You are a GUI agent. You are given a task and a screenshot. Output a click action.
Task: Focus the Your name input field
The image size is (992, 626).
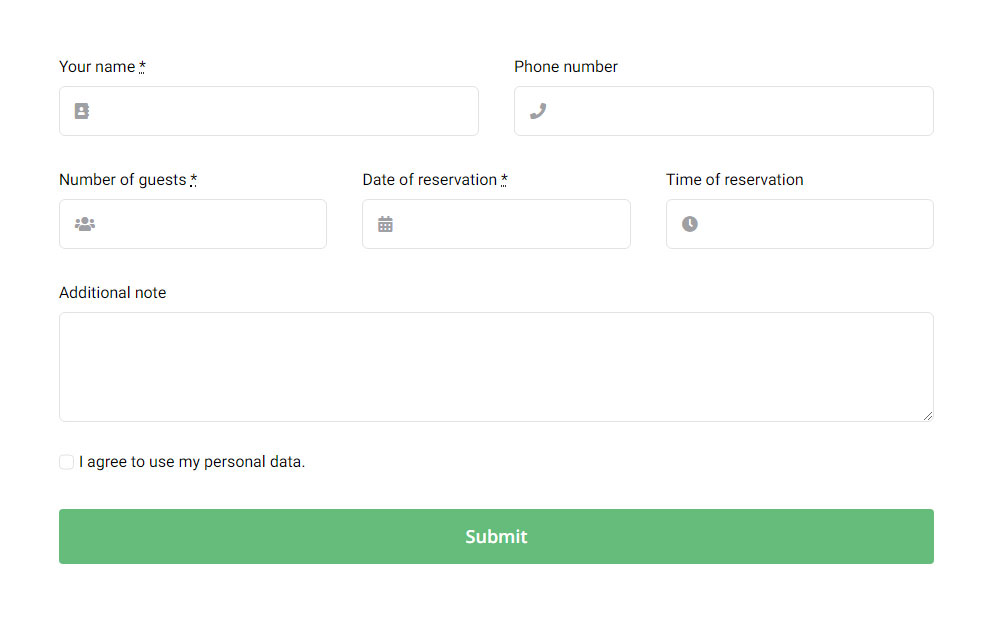(x=285, y=111)
